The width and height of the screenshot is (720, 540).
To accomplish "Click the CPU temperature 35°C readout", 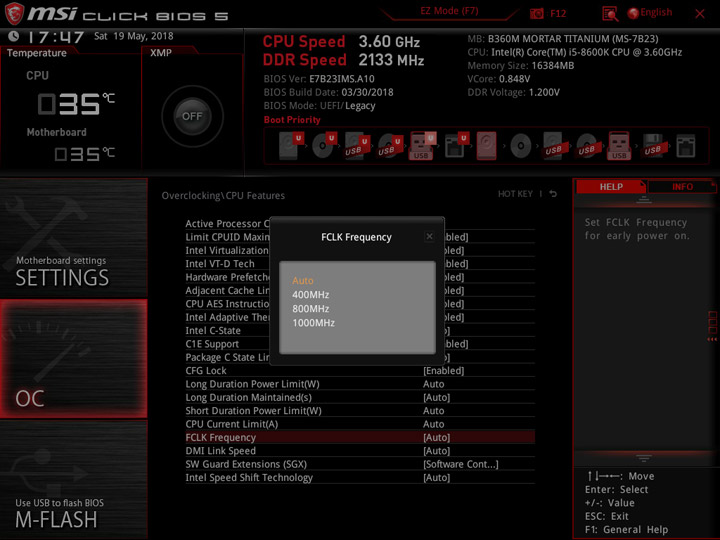I will pyautogui.click(x=76, y=104).
